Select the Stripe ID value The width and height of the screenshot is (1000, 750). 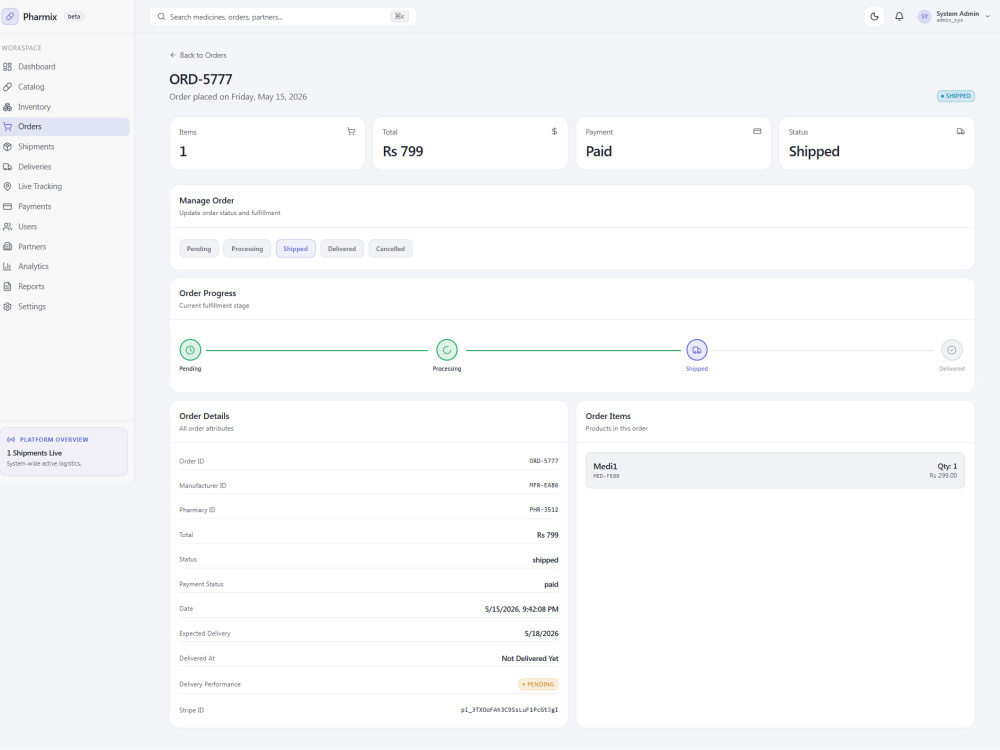tap(510, 710)
